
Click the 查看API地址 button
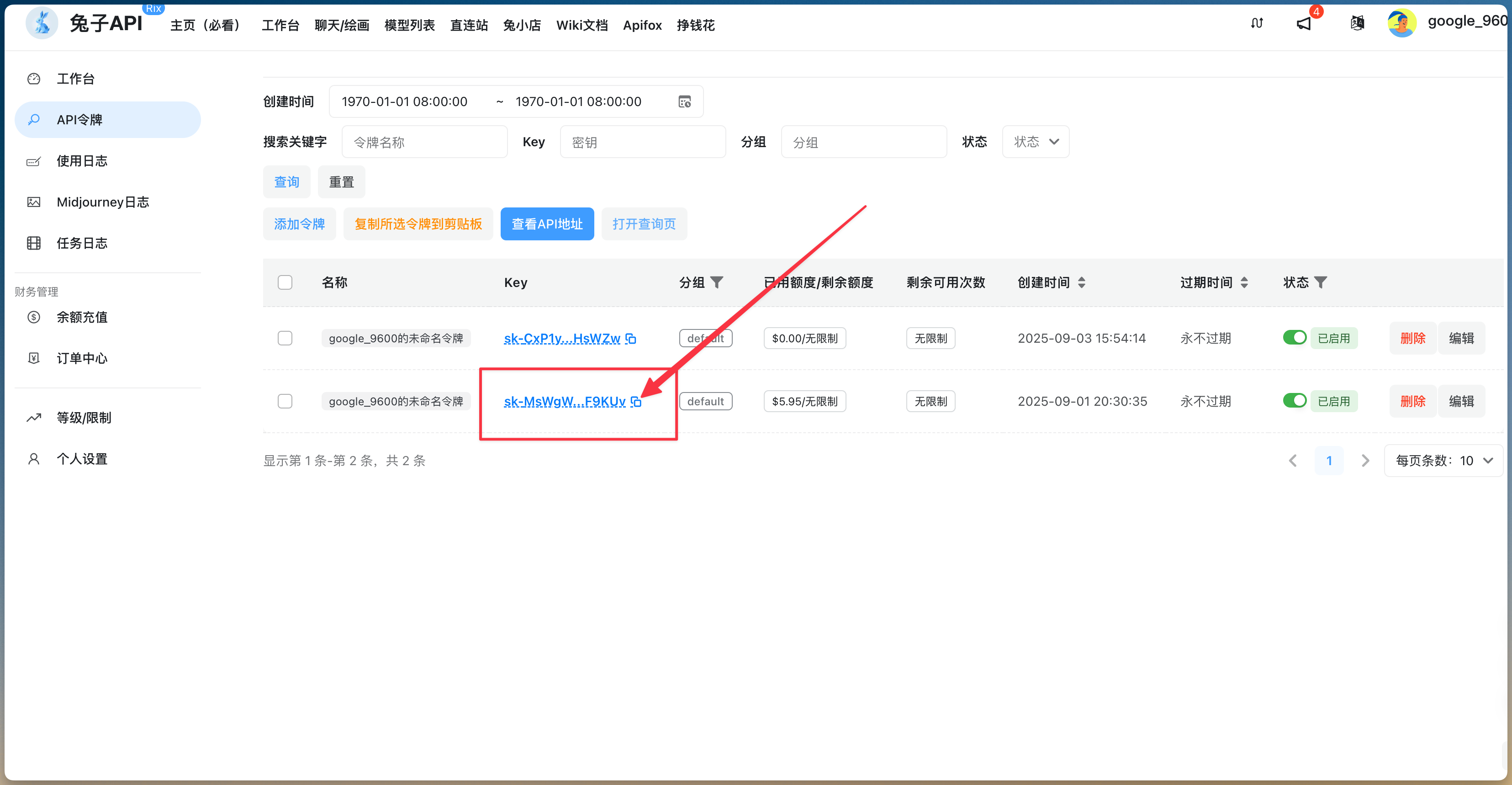tap(547, 224)
